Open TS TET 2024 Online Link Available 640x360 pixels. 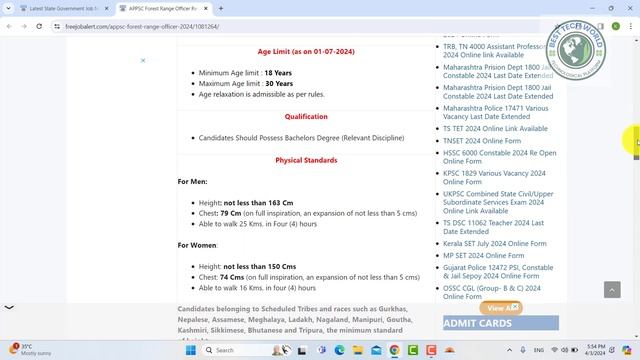495,129
